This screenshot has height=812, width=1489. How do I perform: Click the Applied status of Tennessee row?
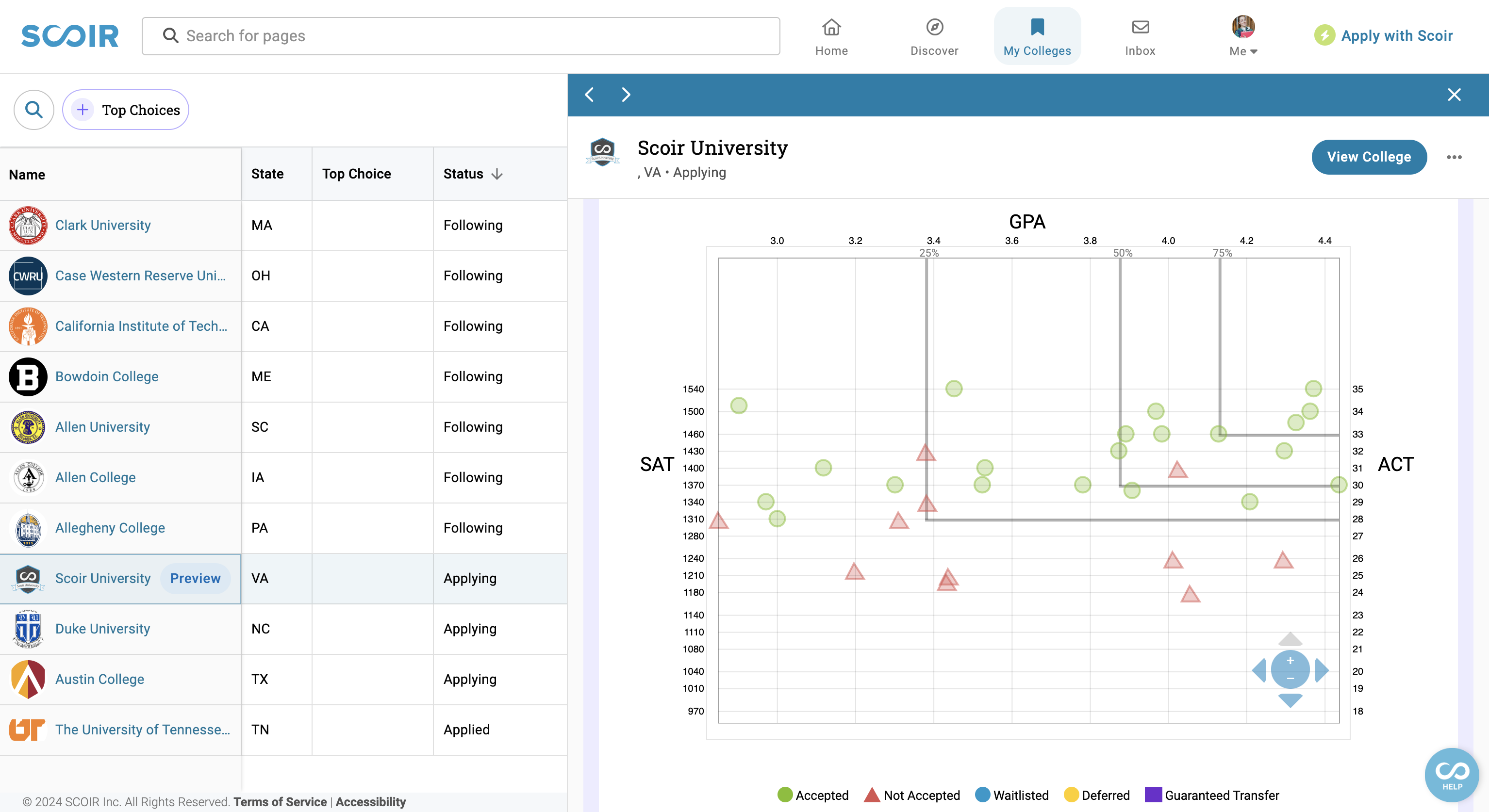[x=466, y=730]
